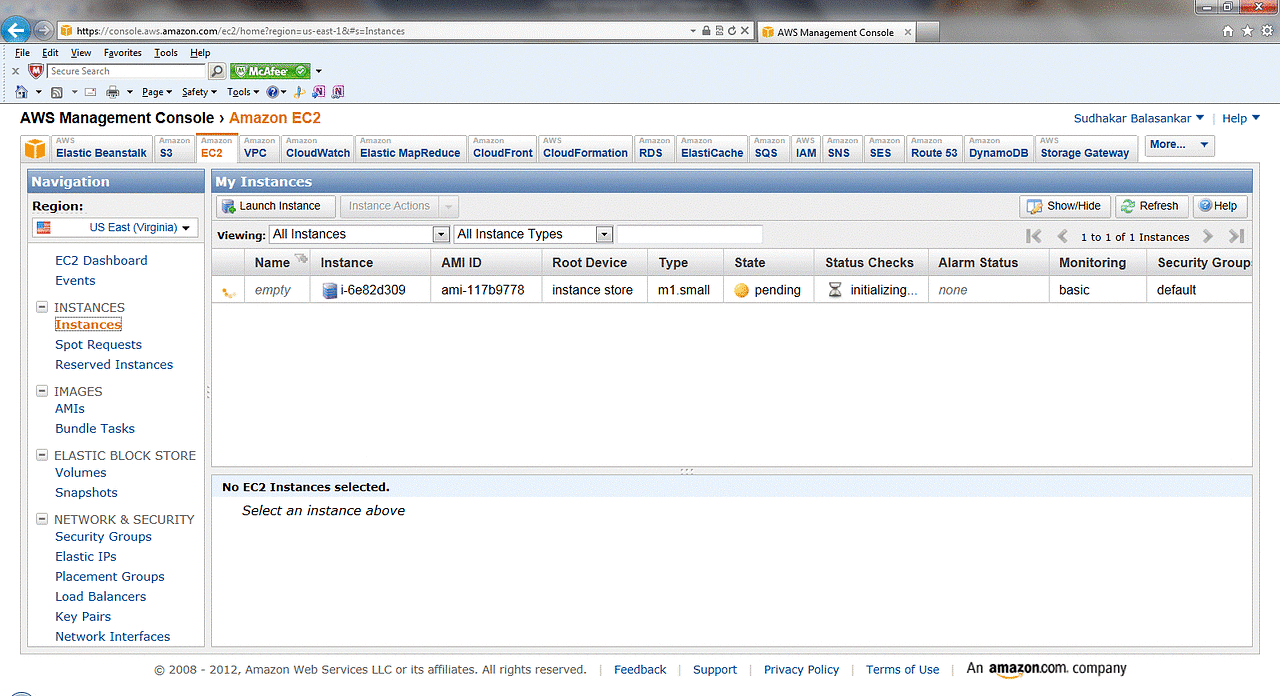Click the browser address bar URL

pos(370,31)
